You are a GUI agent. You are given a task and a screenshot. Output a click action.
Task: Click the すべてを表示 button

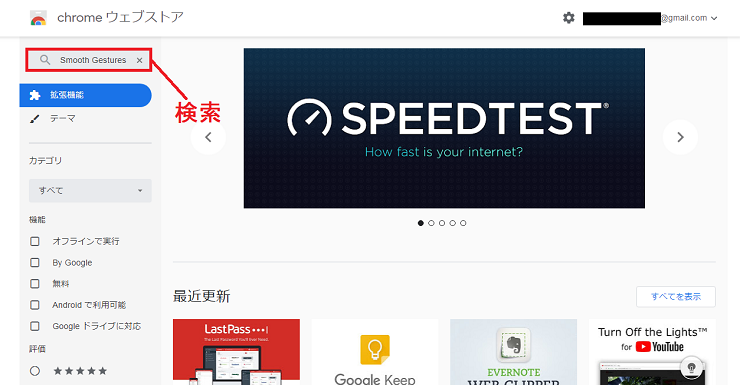coord(676,297)
